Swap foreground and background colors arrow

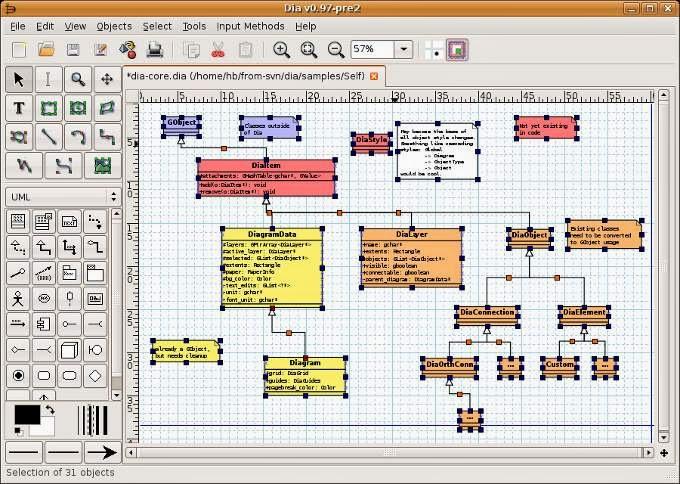pos(50,410)
